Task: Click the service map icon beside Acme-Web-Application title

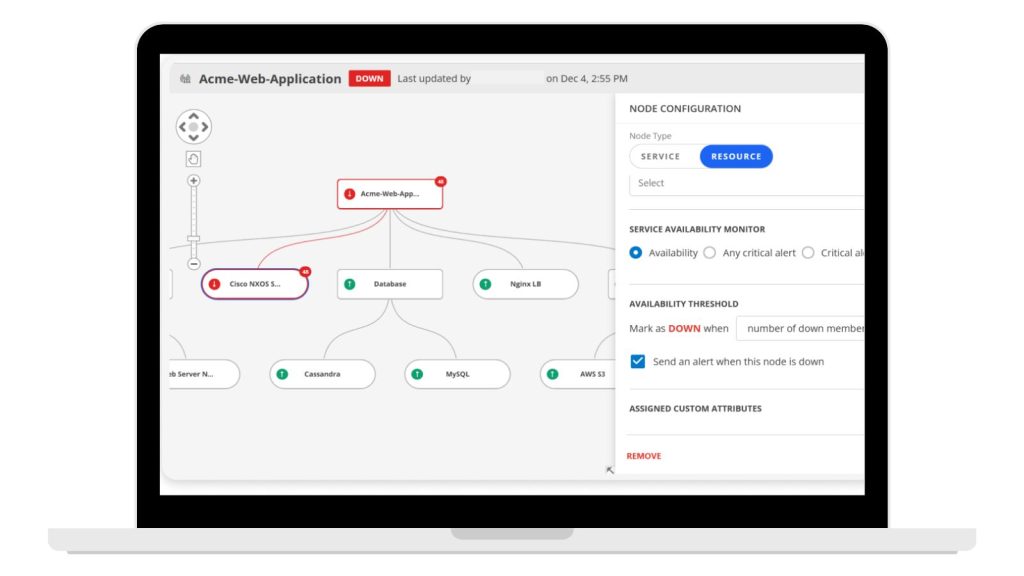Action: (x=185, y=79)
